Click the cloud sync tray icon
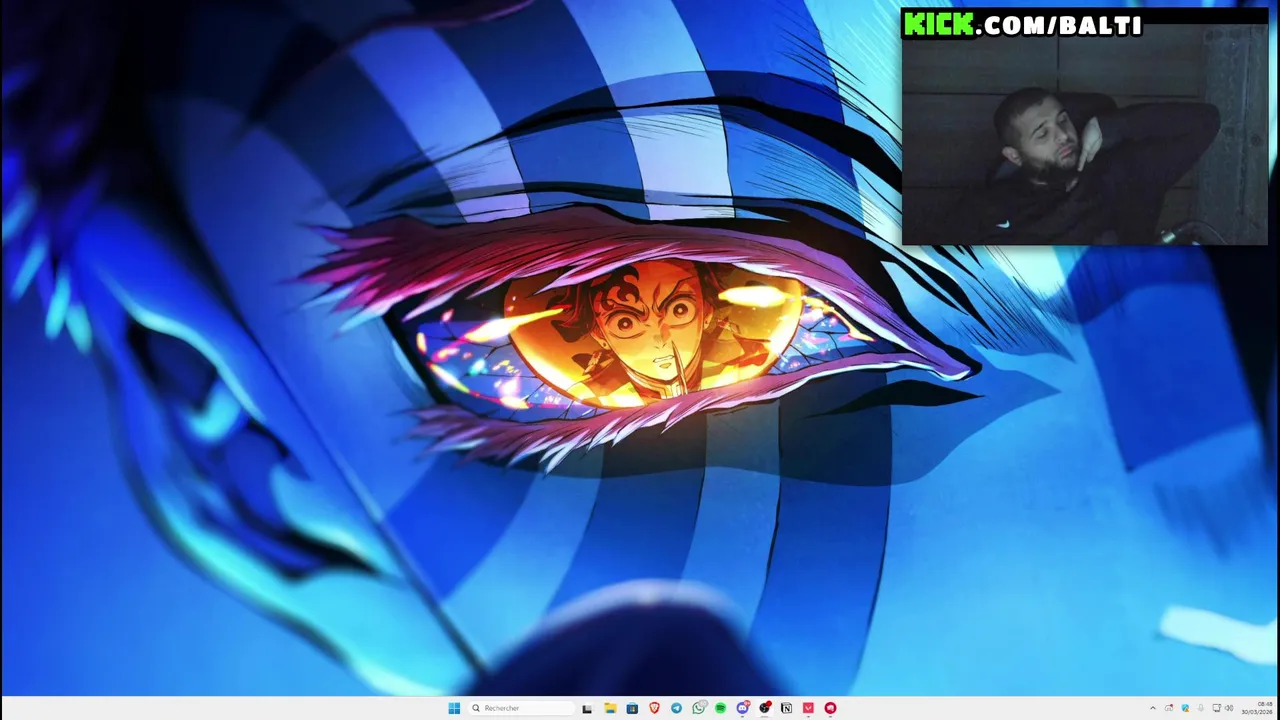Image resolution: width=1280 pixels, height=720 pixels. tap(1169, 708)
